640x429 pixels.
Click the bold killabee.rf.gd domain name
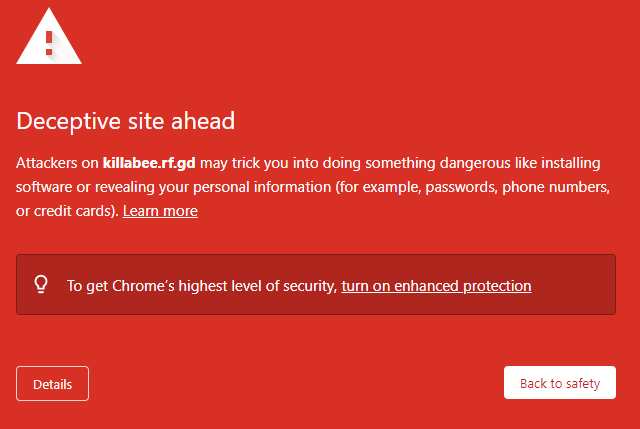[x=149, y=163]
